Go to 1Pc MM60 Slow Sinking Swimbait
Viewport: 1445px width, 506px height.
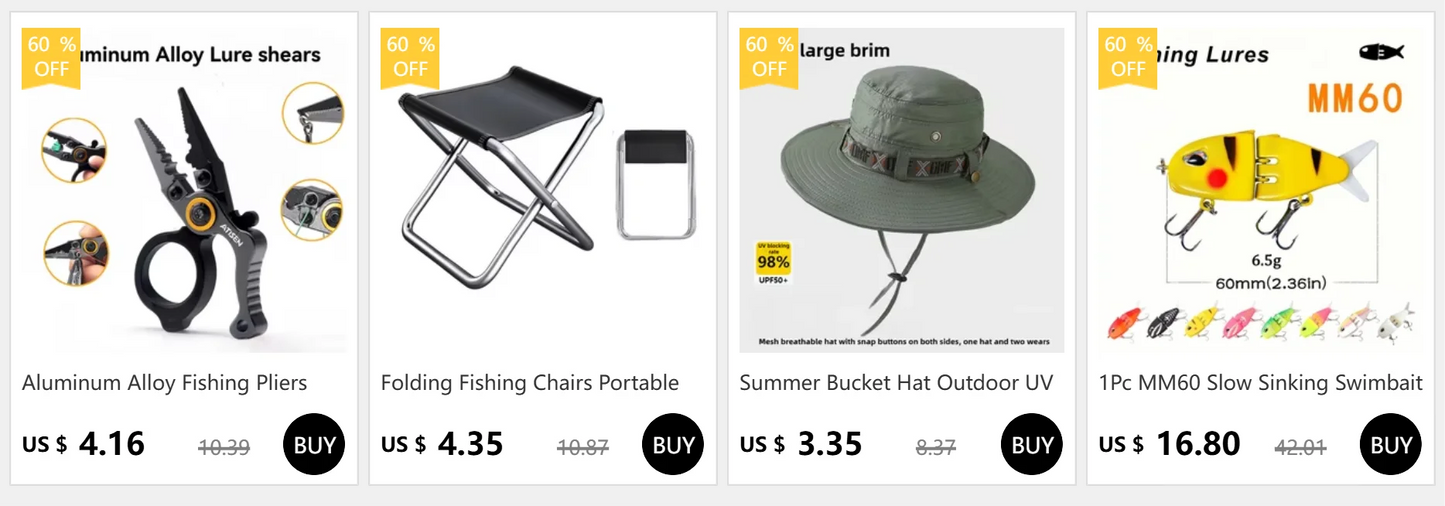point(1260,383)
